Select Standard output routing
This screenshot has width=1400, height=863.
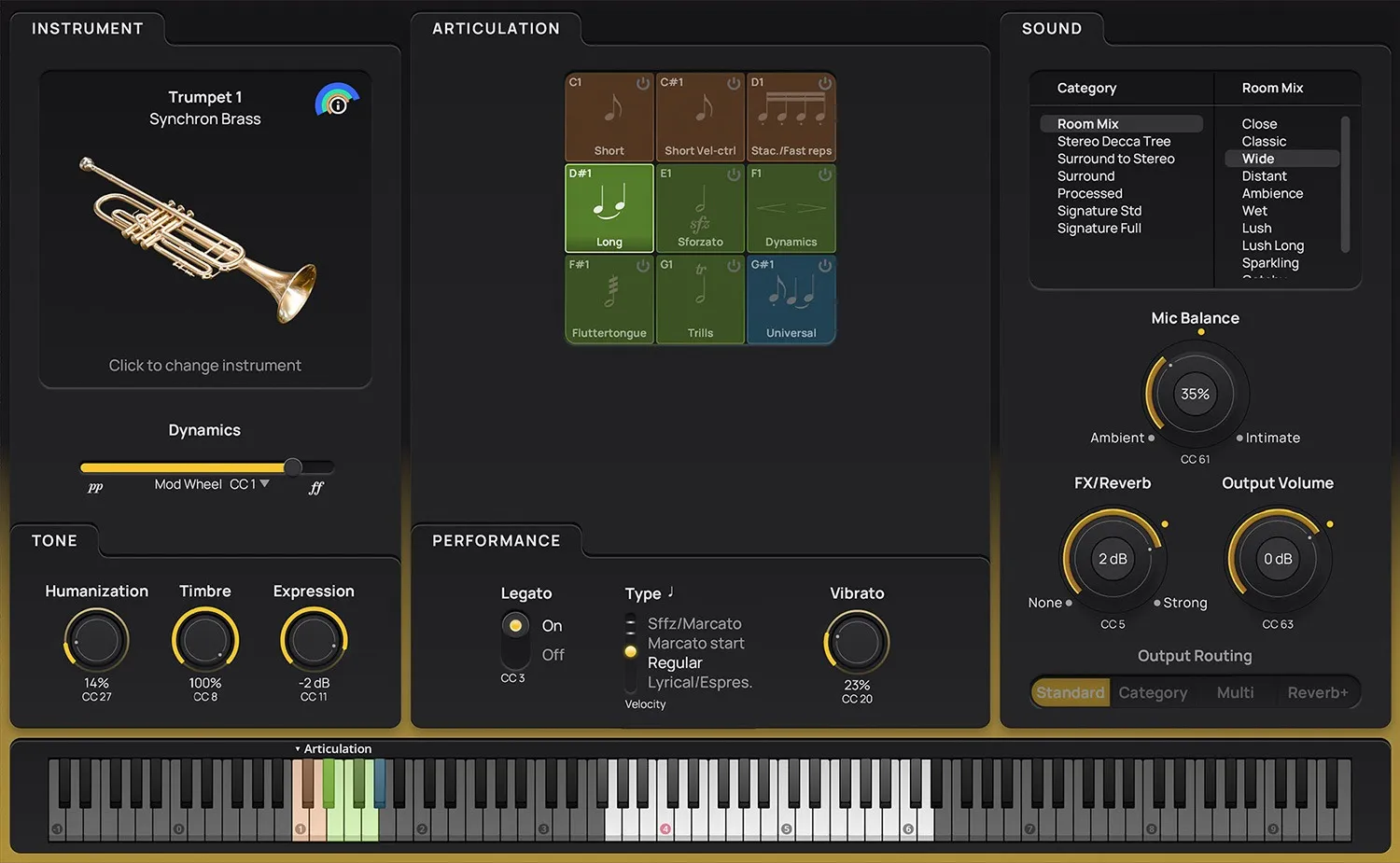(x=1071, y=692)
